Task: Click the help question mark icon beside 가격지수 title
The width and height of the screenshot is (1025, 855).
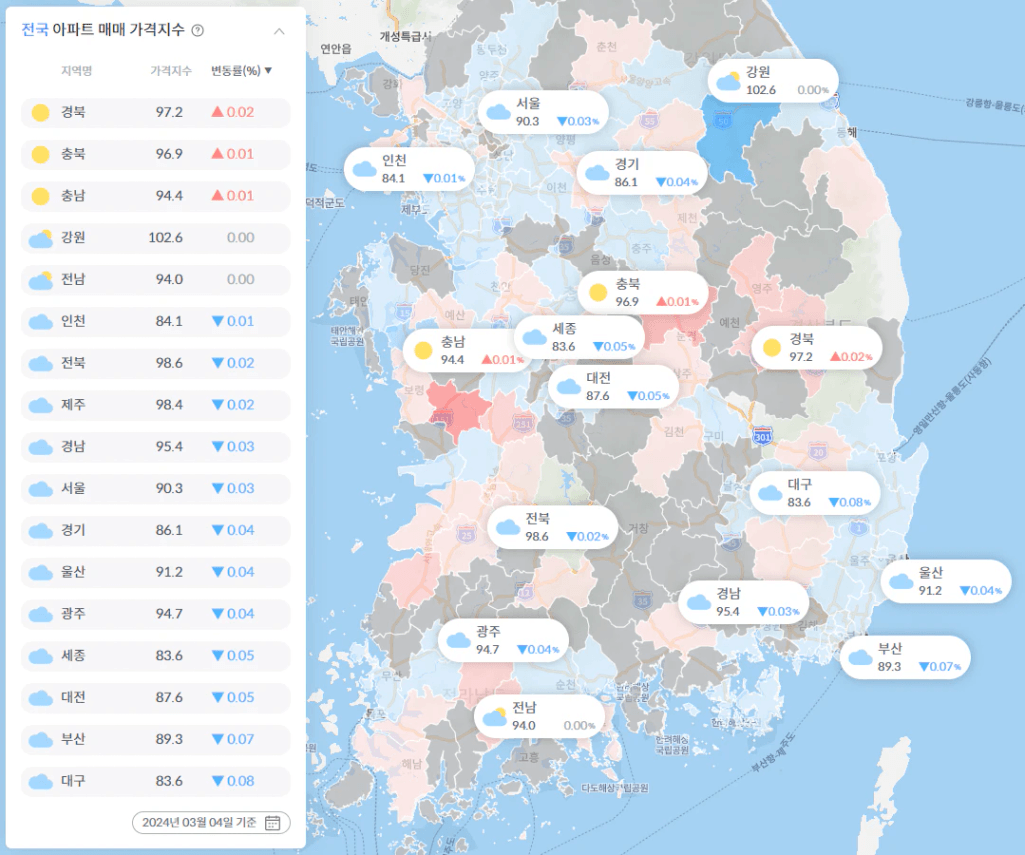Action: (x=197, y=30)
